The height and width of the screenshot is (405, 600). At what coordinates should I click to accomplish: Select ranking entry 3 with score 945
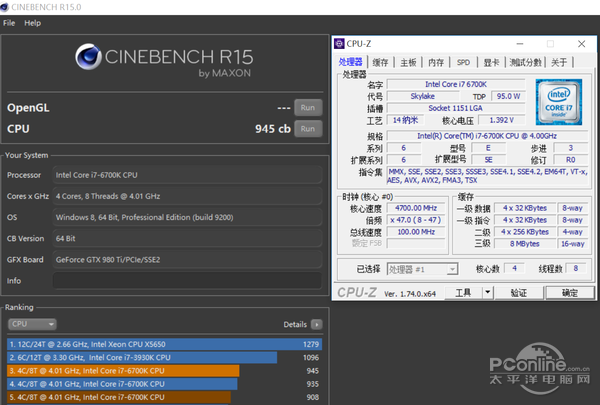[x=164, y=371]
